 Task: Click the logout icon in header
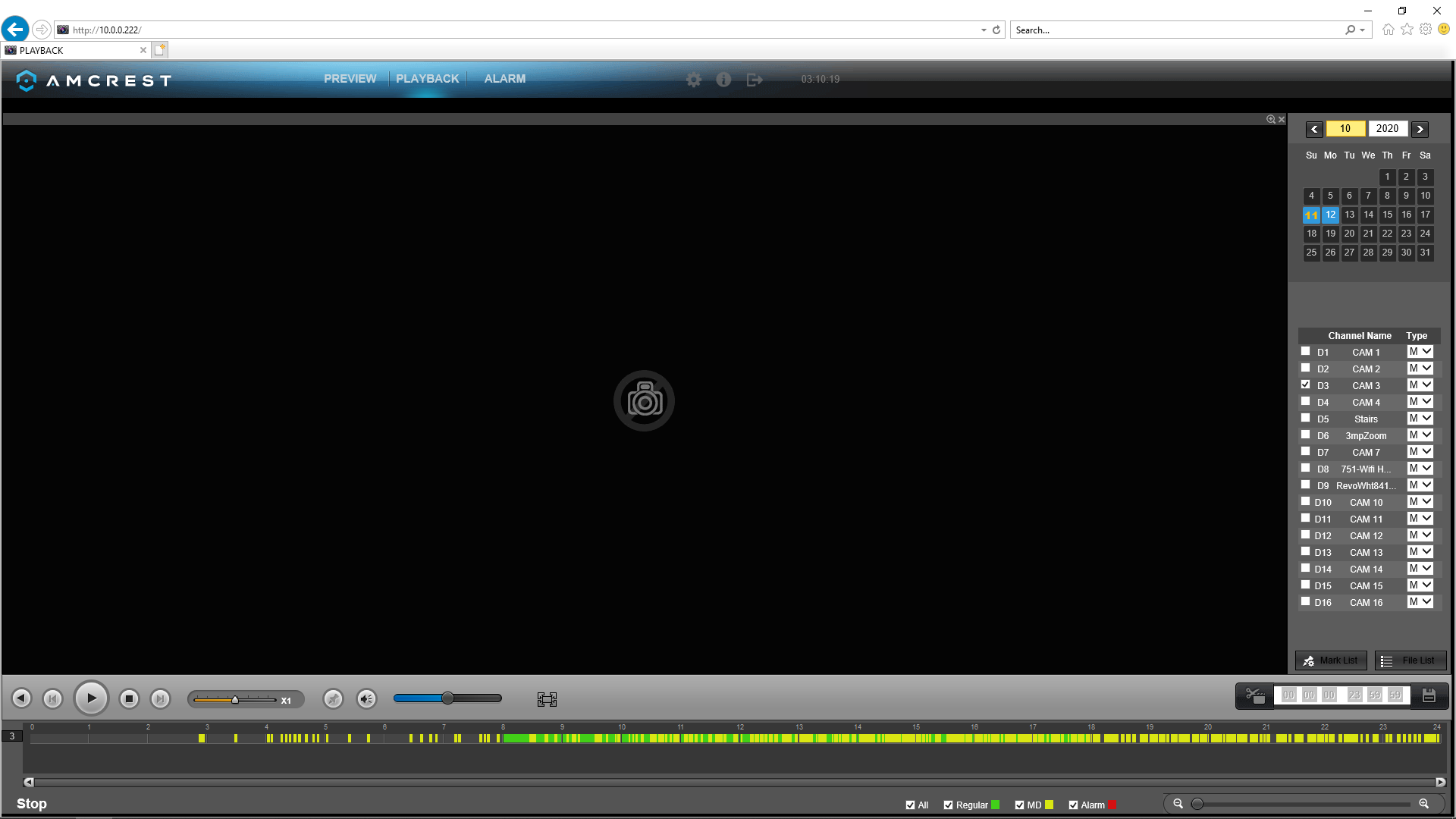point(755,80)
